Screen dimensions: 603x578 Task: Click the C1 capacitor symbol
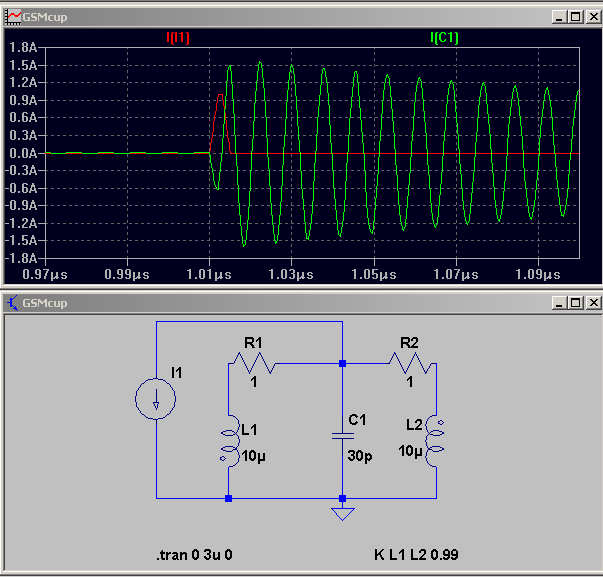343,436
